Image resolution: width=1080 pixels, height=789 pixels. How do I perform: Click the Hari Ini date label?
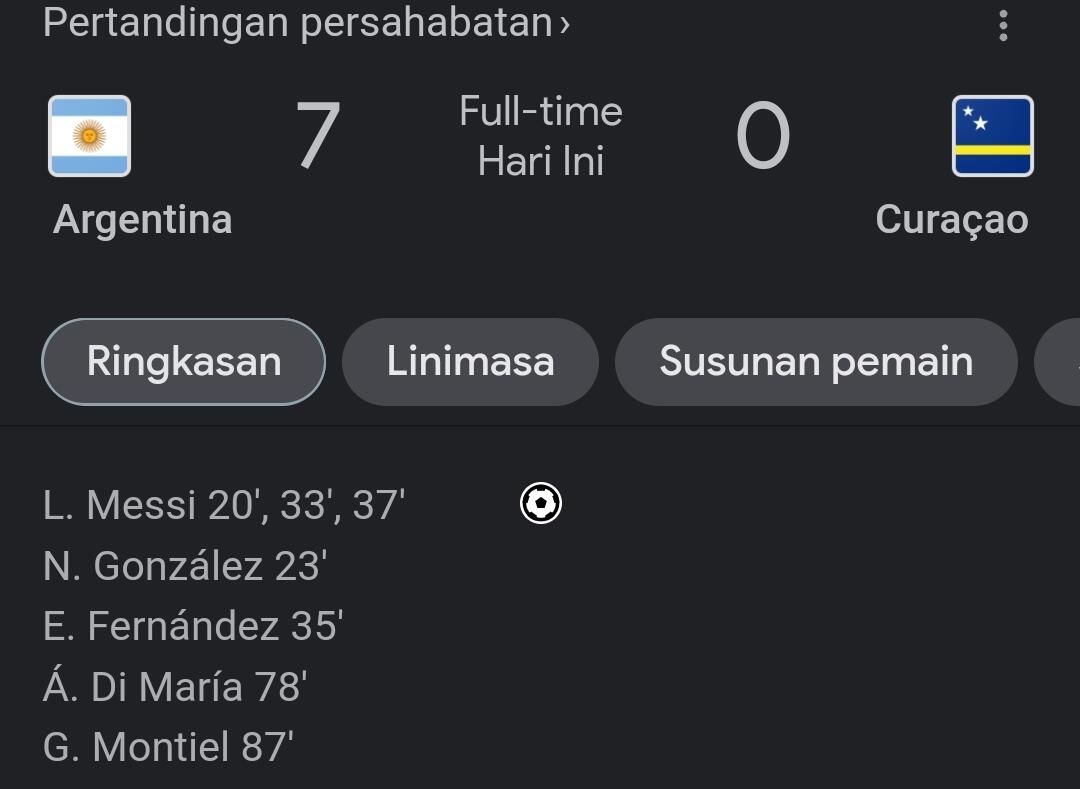pyautogui.click(x=541, y=161)
